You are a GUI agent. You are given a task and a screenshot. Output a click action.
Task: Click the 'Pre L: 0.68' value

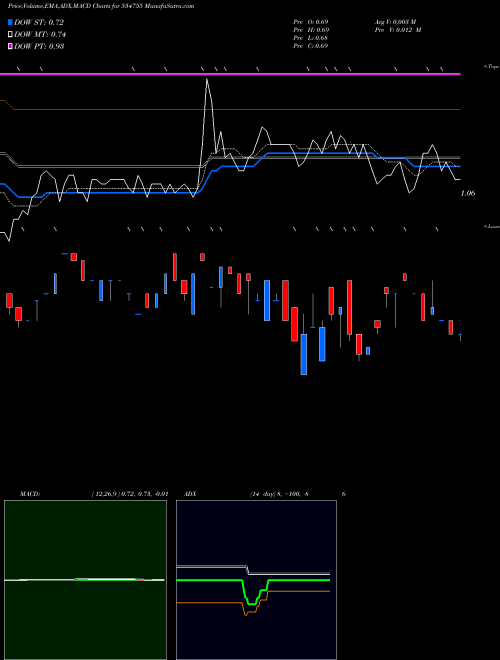coord(311,38)
